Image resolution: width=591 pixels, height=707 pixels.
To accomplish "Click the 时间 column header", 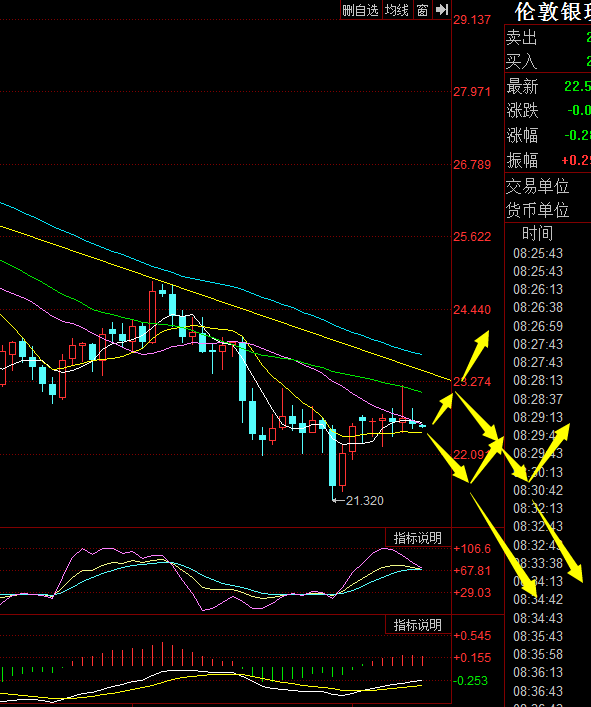I will pyautogui.click(x=537, y=234).
